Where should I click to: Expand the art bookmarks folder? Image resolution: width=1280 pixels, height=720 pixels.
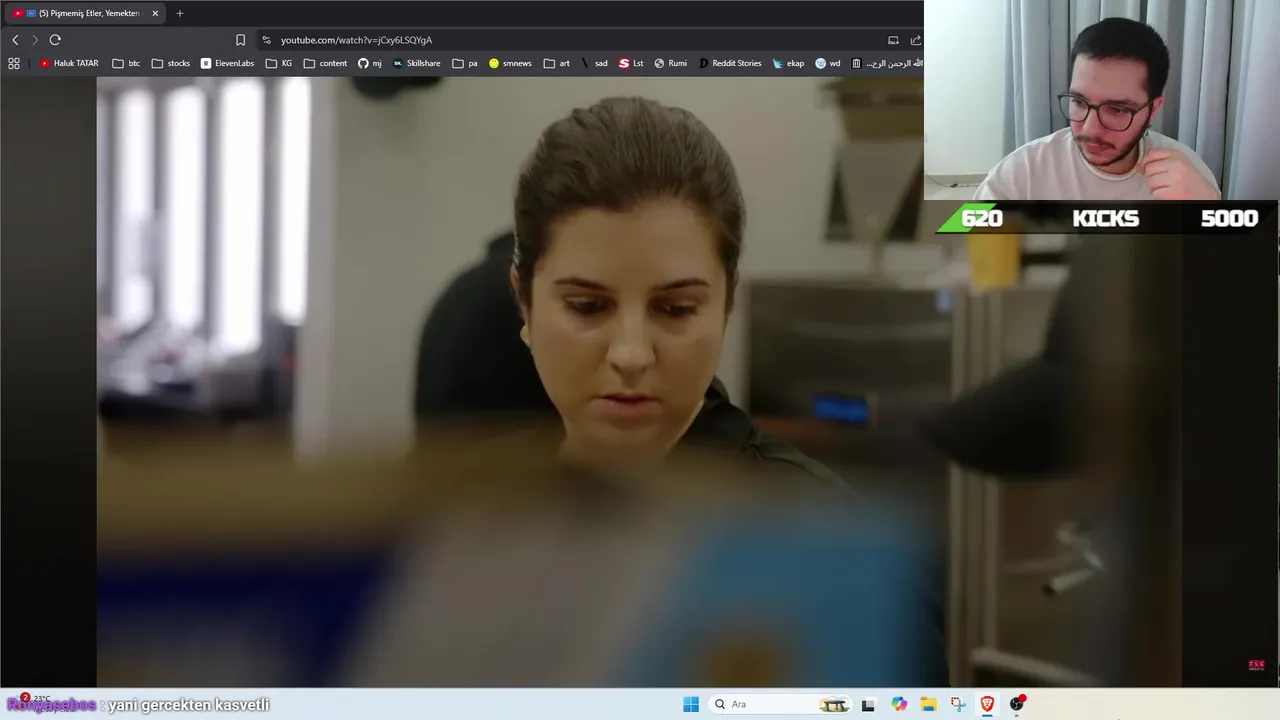click(557, 63)
